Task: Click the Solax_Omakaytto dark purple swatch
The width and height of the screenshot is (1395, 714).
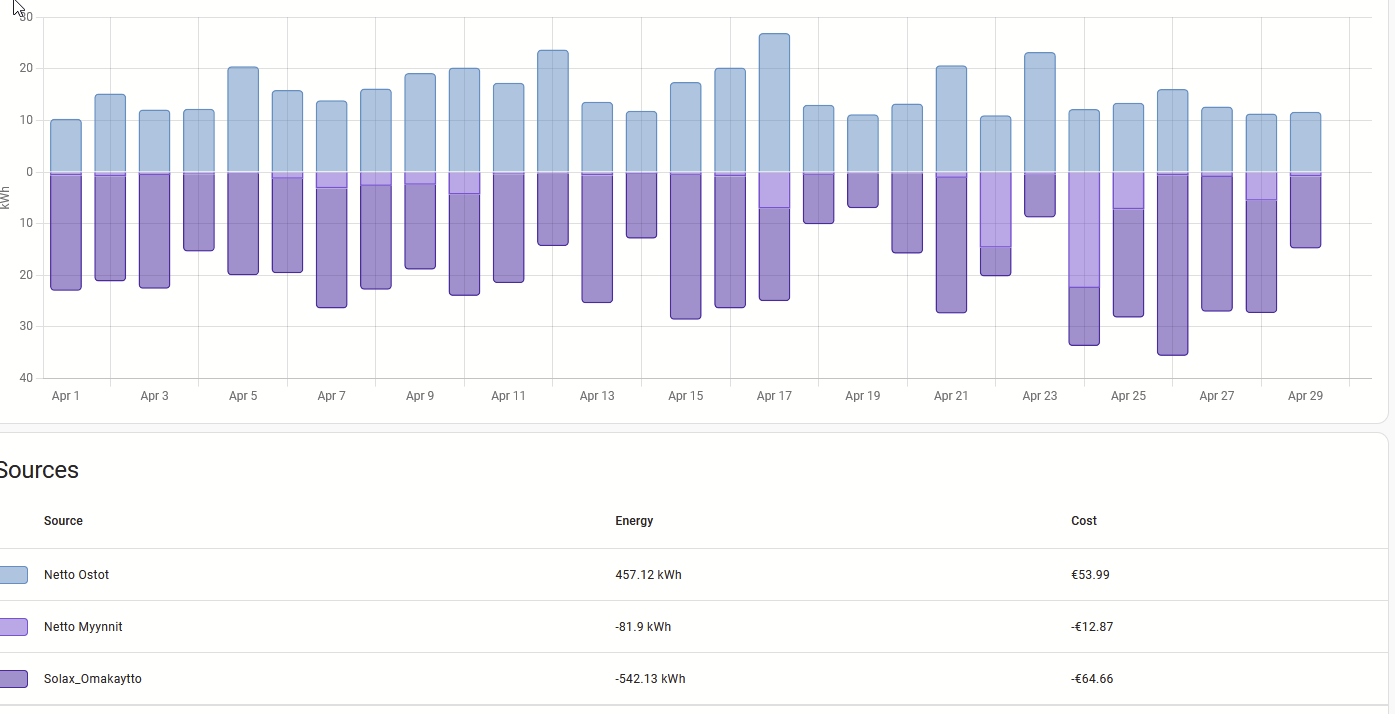Action: coord(13,679)
